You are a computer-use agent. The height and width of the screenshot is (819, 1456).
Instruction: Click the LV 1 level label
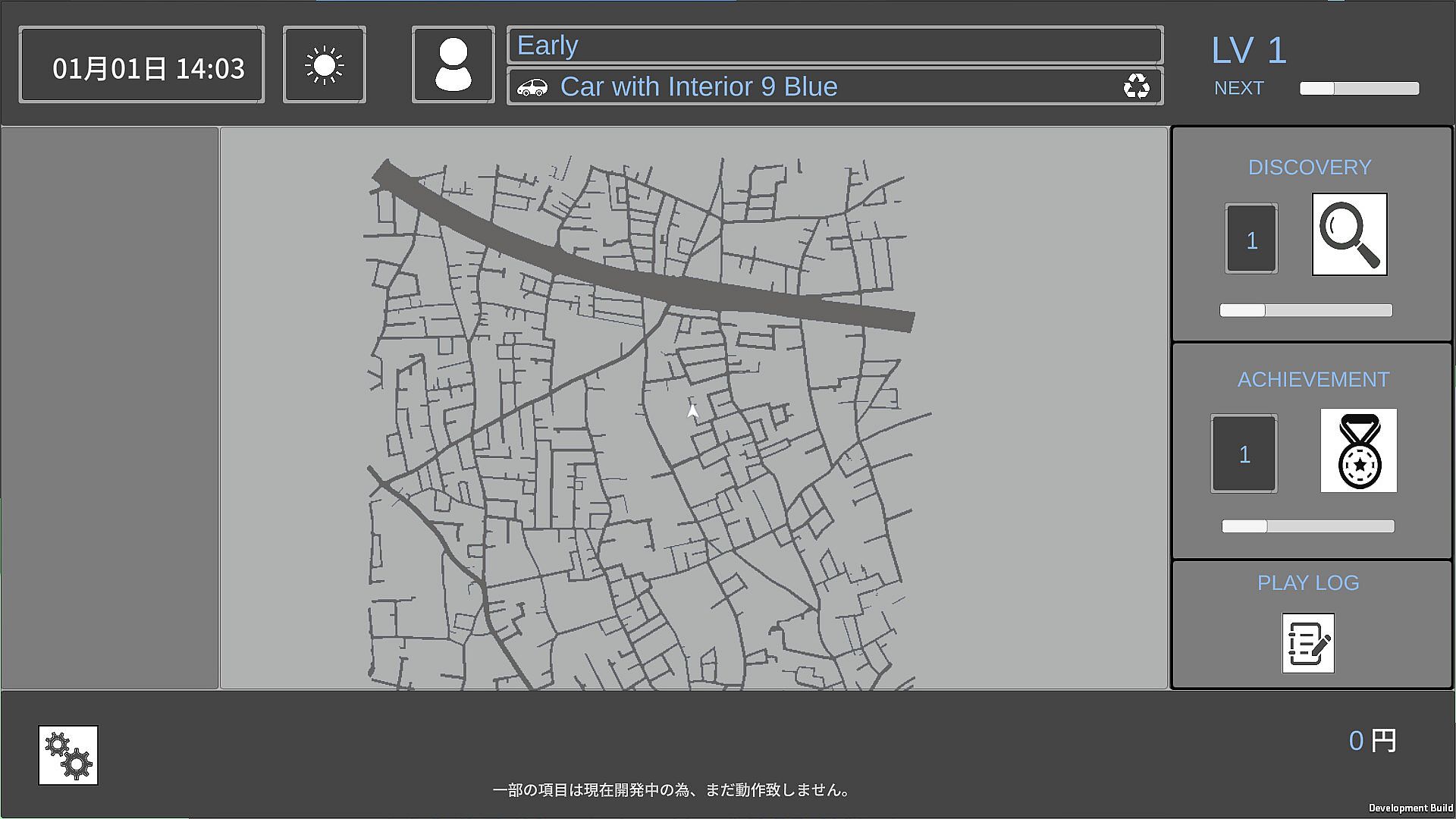pyautogui.click(x=1249, y=51)
